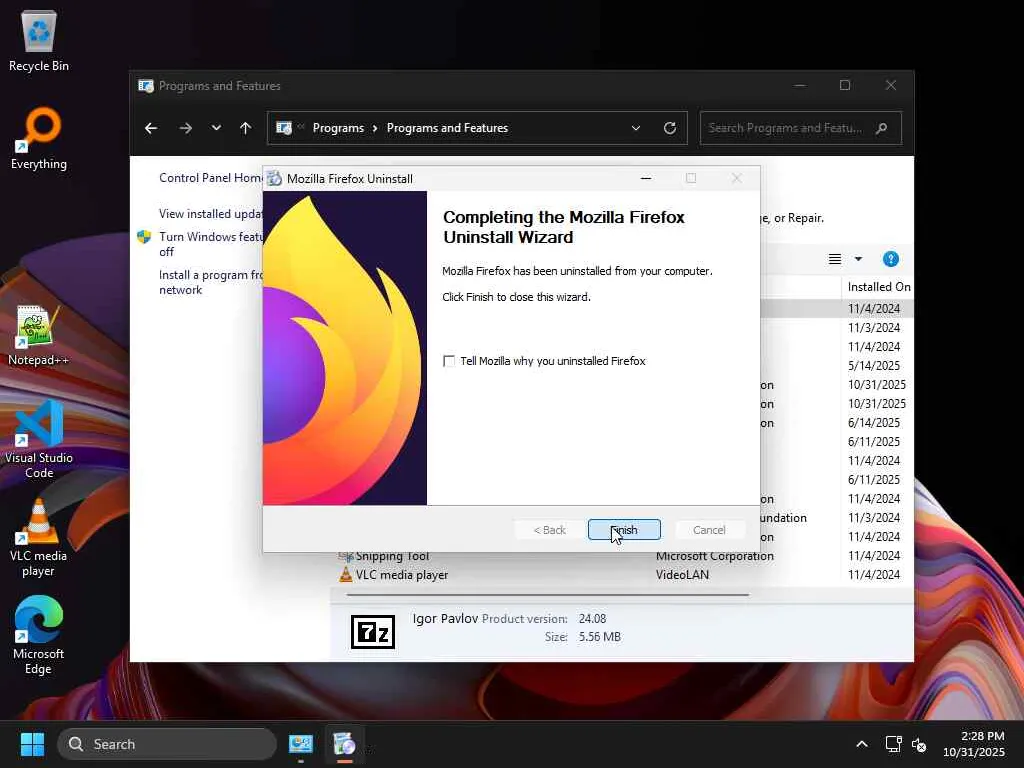Open the muted volume tray icon
Image resolution: width=1024 pixels, height=768 pixels.
click(x=919, y=744)
